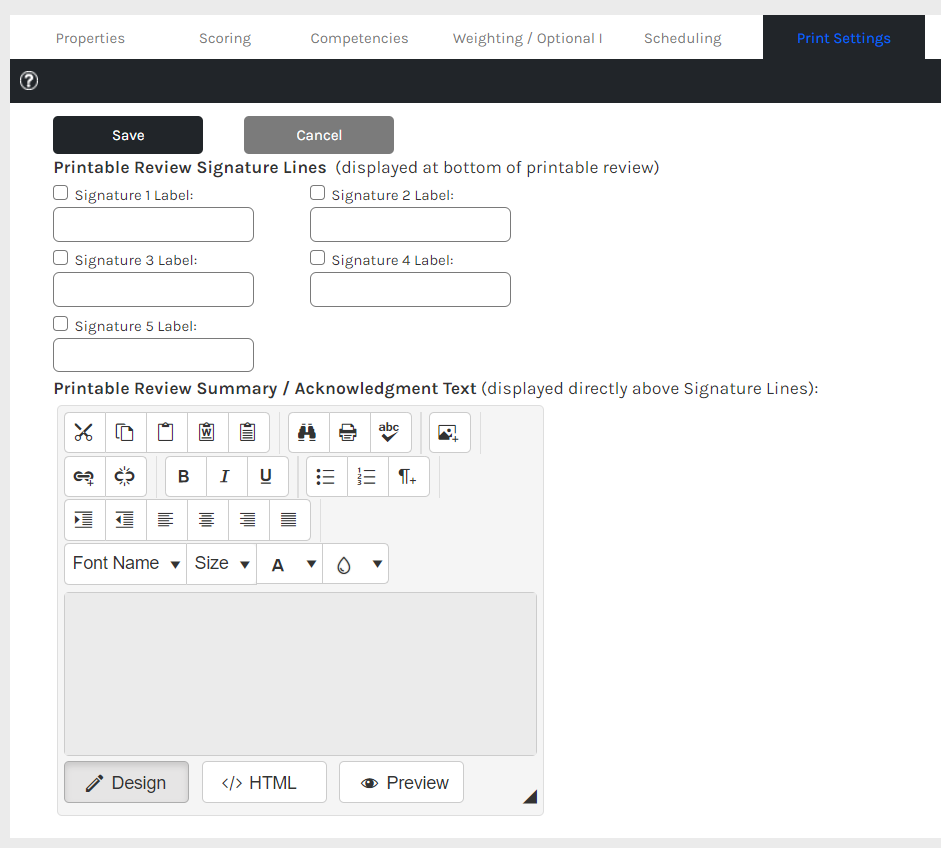This screenshot has width=941, height=848.
Task: Switch editor to HTML mode
Action: (x=264, y=782)
